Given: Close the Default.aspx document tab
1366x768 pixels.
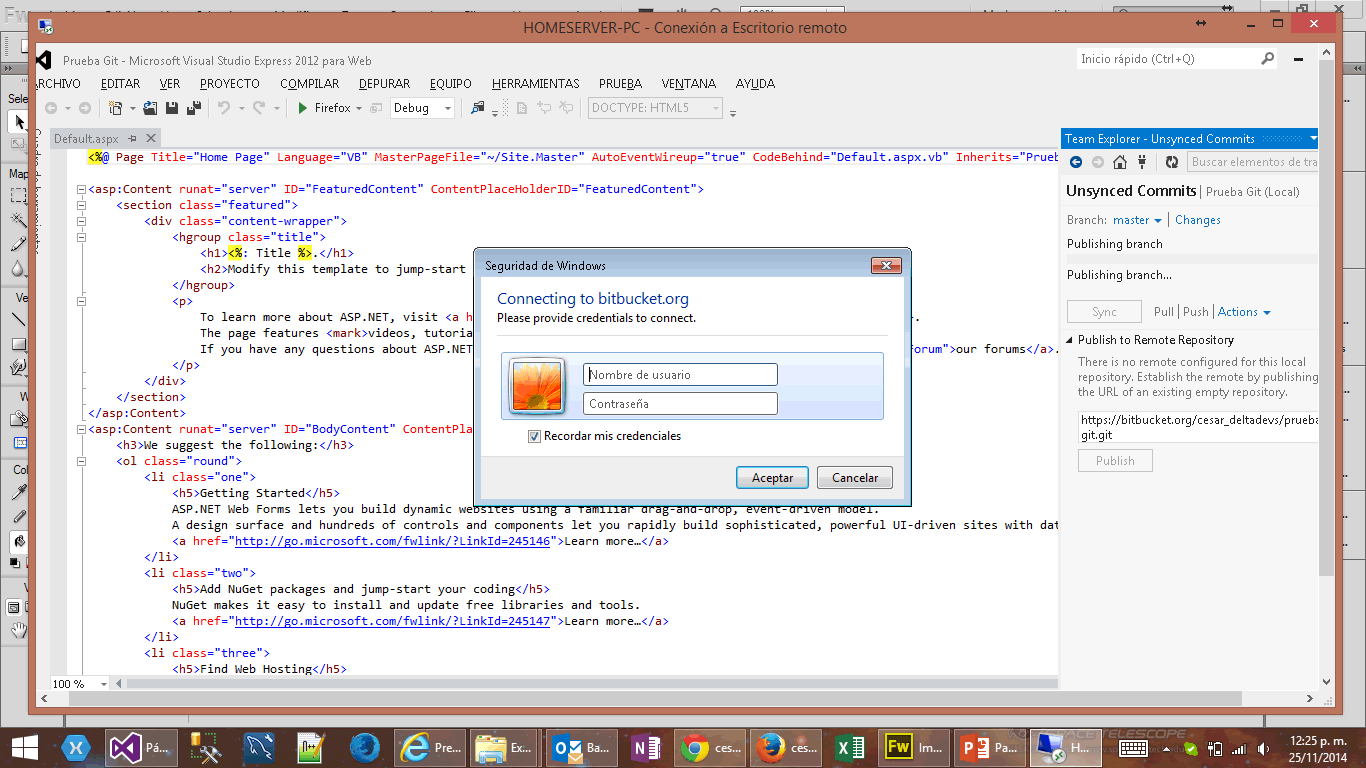Looking at the screenshot, I should tap(151, 138).
